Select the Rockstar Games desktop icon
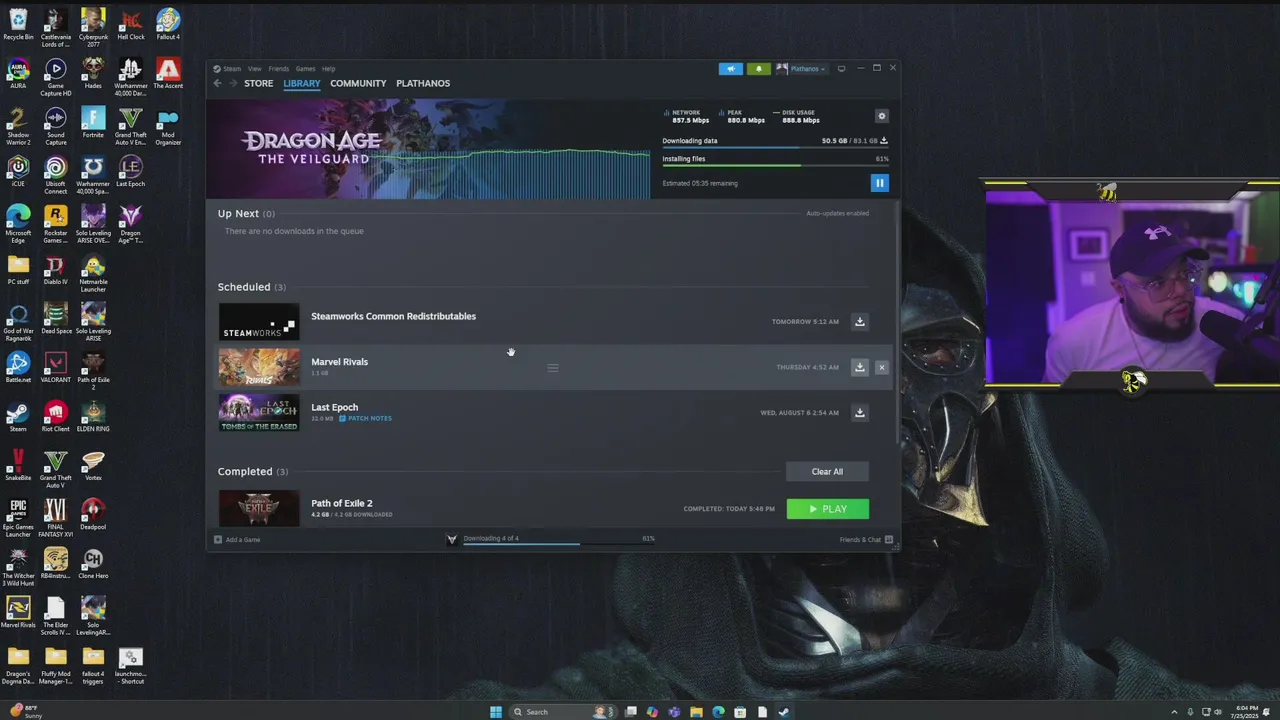1280x720 pixels. pyautogui.click(x=56, y=224)
